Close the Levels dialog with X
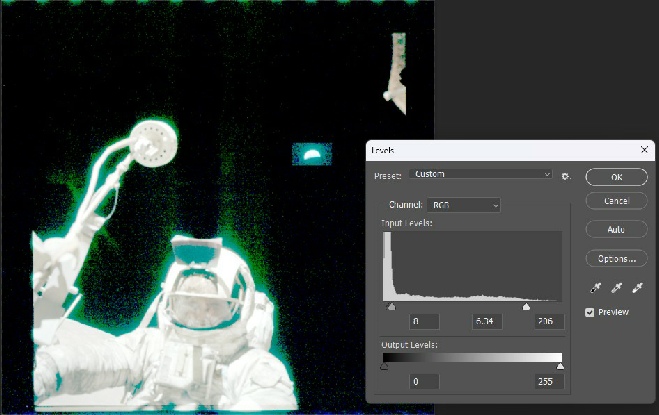Image resolution: width=659 pixels, height=415 pixels. click(x=644, y=149)
